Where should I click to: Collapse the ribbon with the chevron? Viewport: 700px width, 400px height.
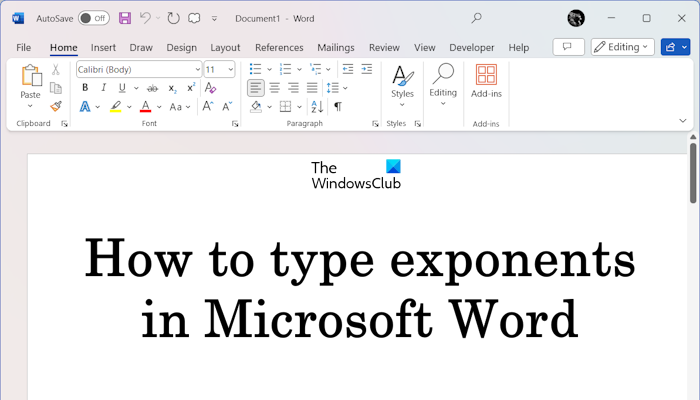click(683, 121)
